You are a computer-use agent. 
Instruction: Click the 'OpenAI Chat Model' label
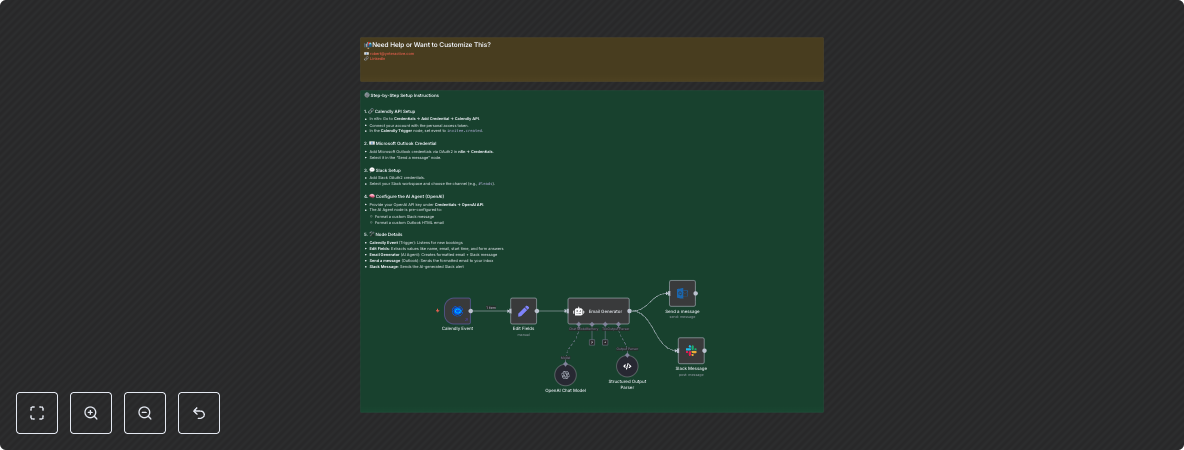click(566, 390)
